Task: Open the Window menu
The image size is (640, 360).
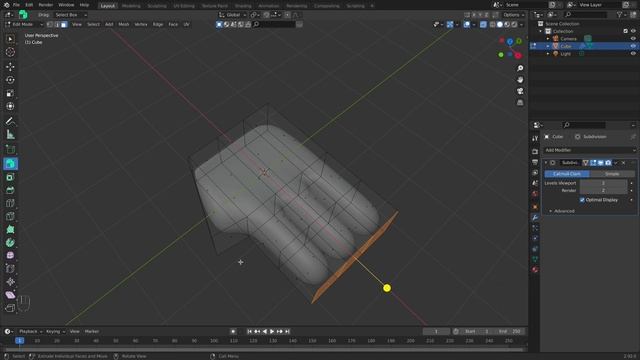Action: pos(66,5)
